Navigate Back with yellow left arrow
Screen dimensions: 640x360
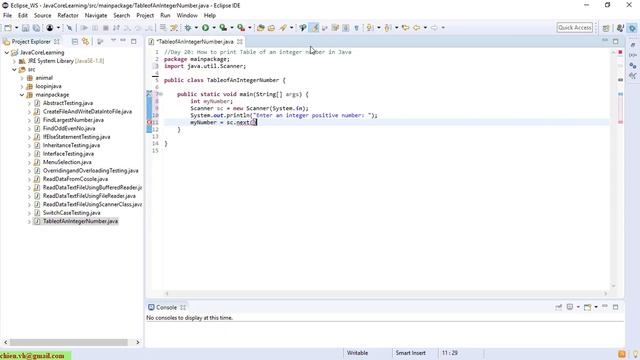[416, 28]
